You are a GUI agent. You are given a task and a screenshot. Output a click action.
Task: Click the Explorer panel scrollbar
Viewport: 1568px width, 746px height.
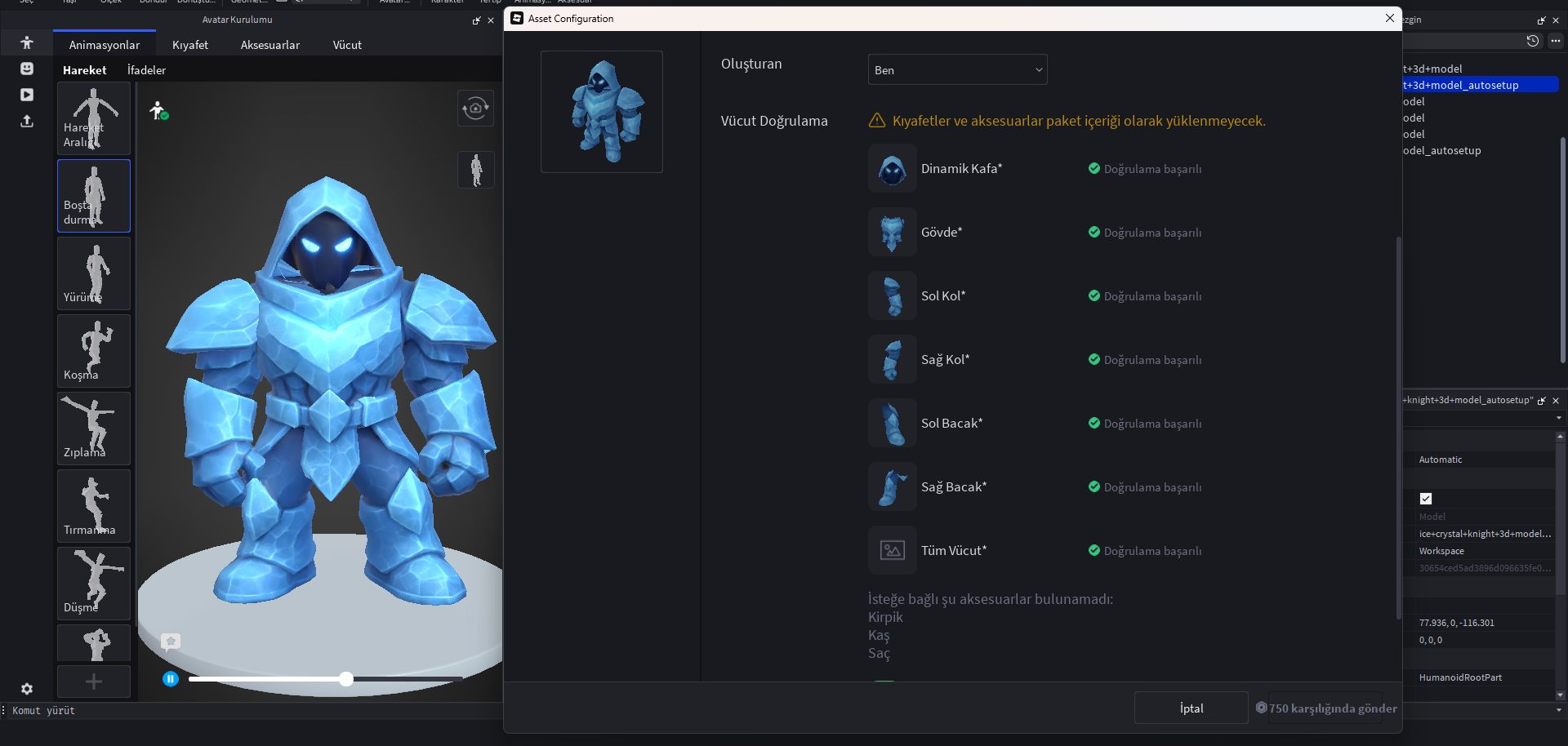coord(1563,250)
